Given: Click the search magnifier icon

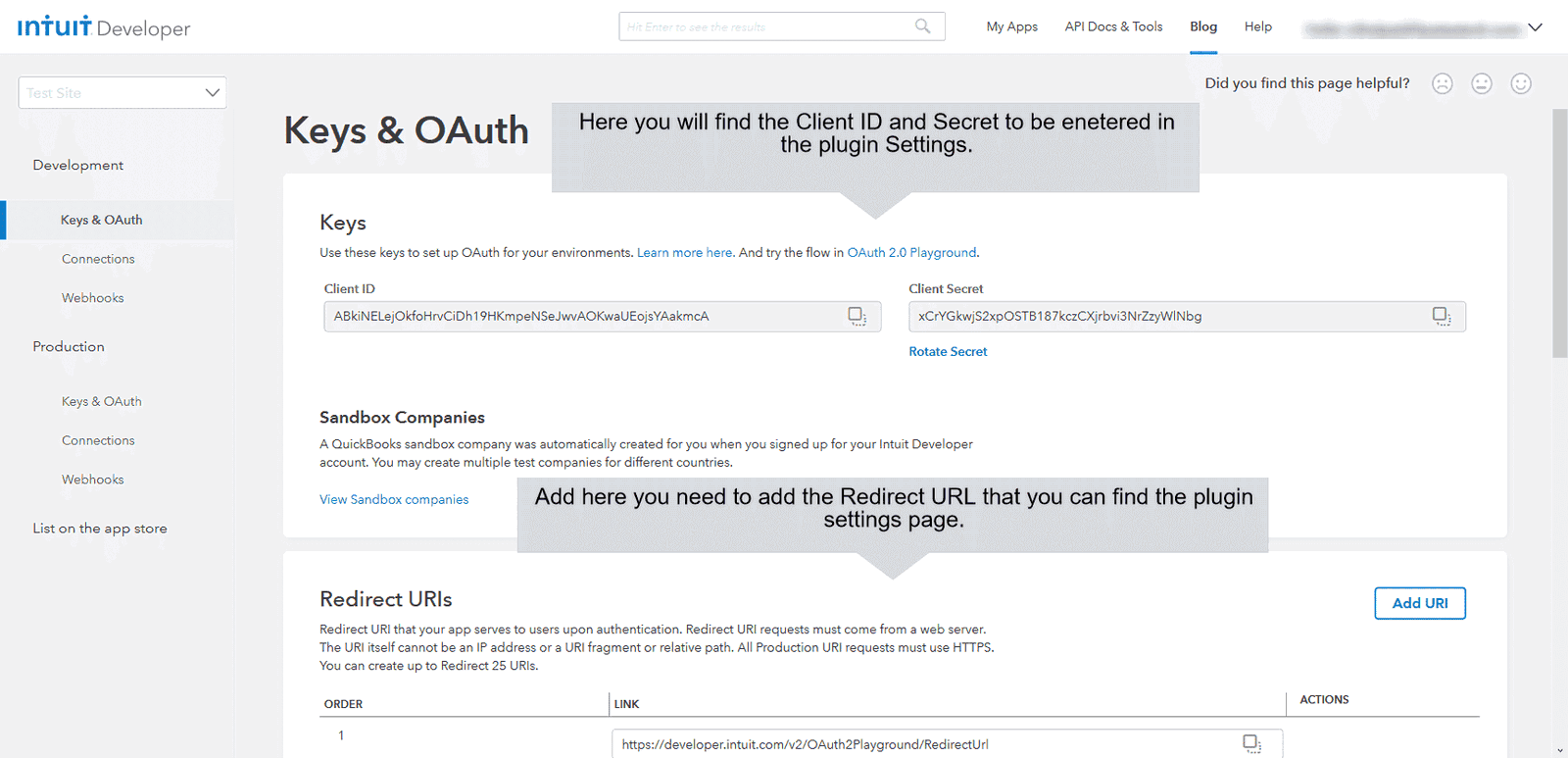Looking at the screenshot, I should click(x=922, y=26).
